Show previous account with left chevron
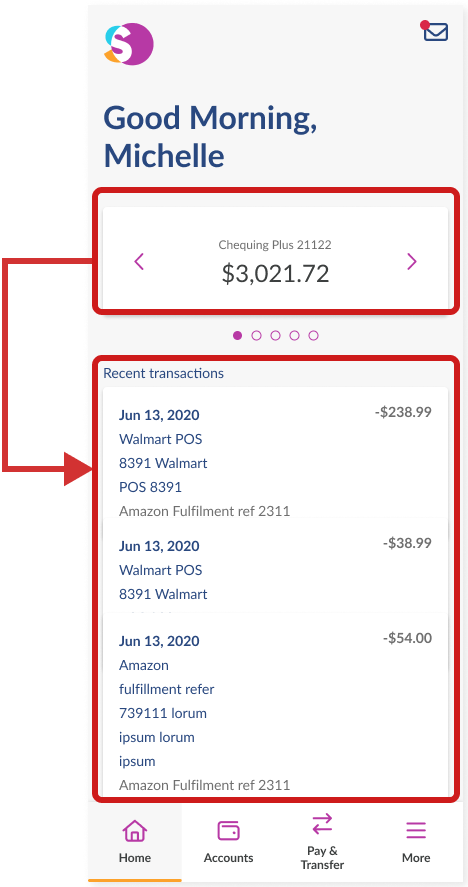 click(139, 261)
